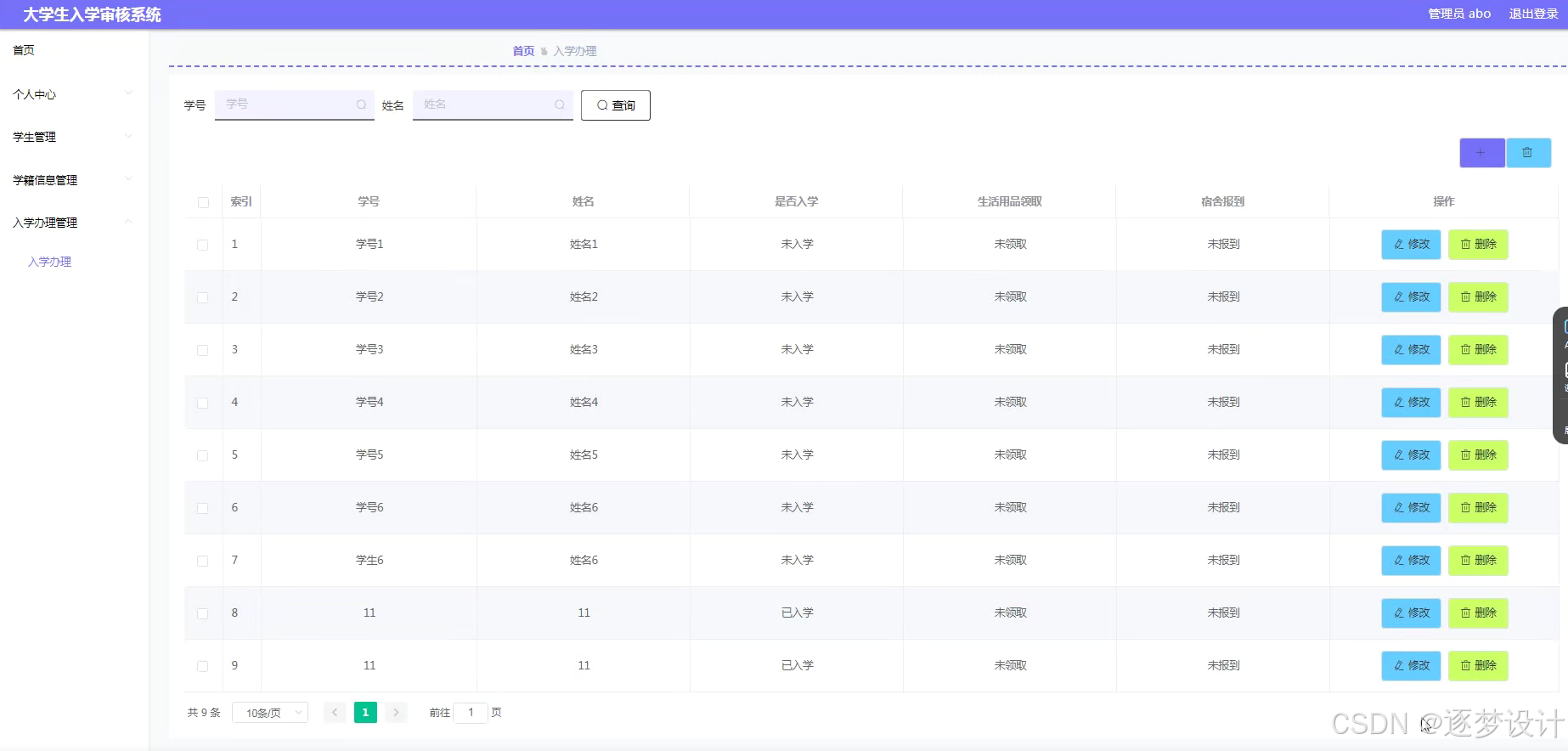
Task: Tick checkbox of row 学号6
Action: click(x=203, y=508)
